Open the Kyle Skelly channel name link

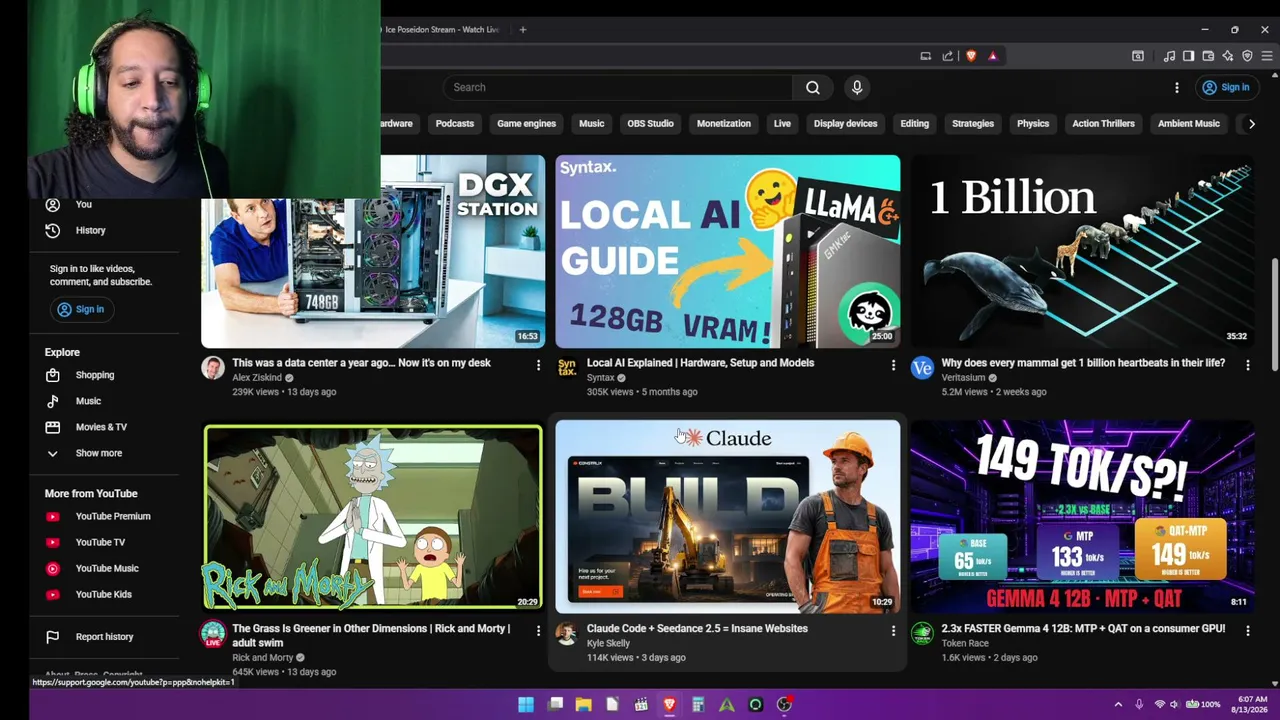click(x=608, y=644)
